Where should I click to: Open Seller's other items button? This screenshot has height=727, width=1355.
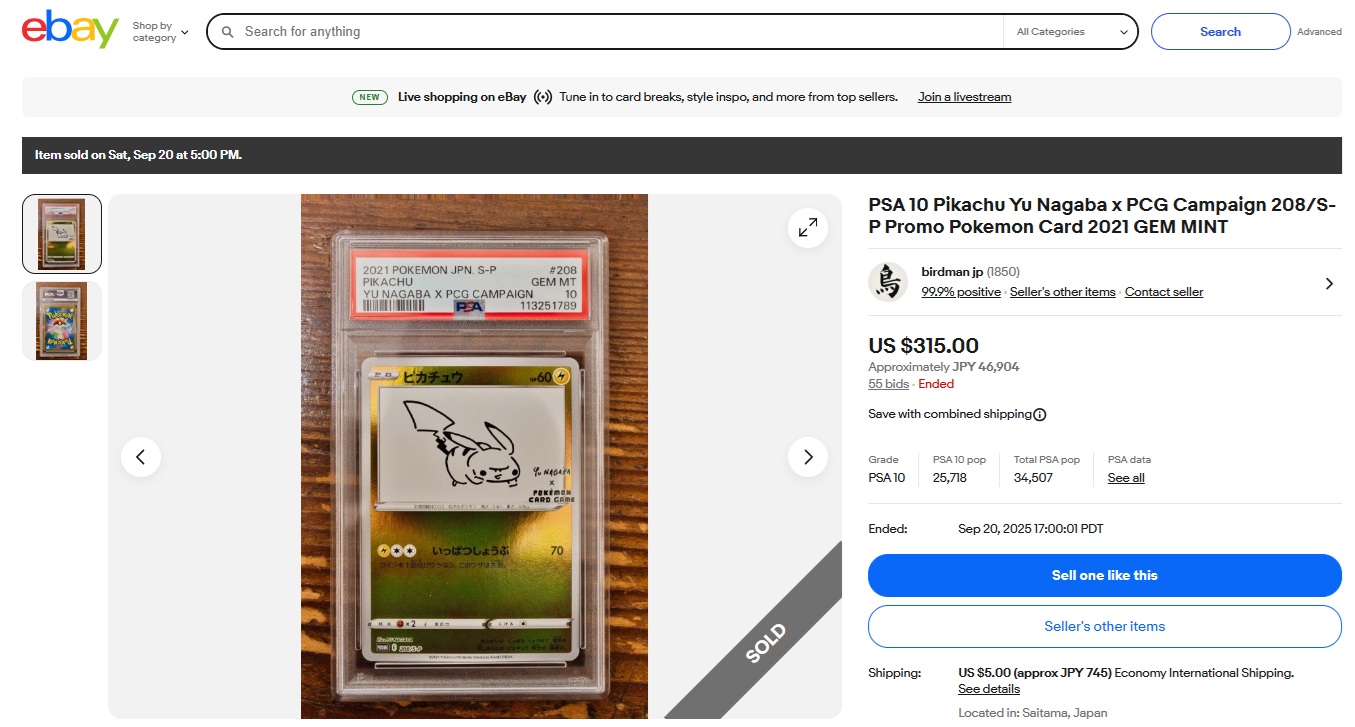(x=1104, y=626)
